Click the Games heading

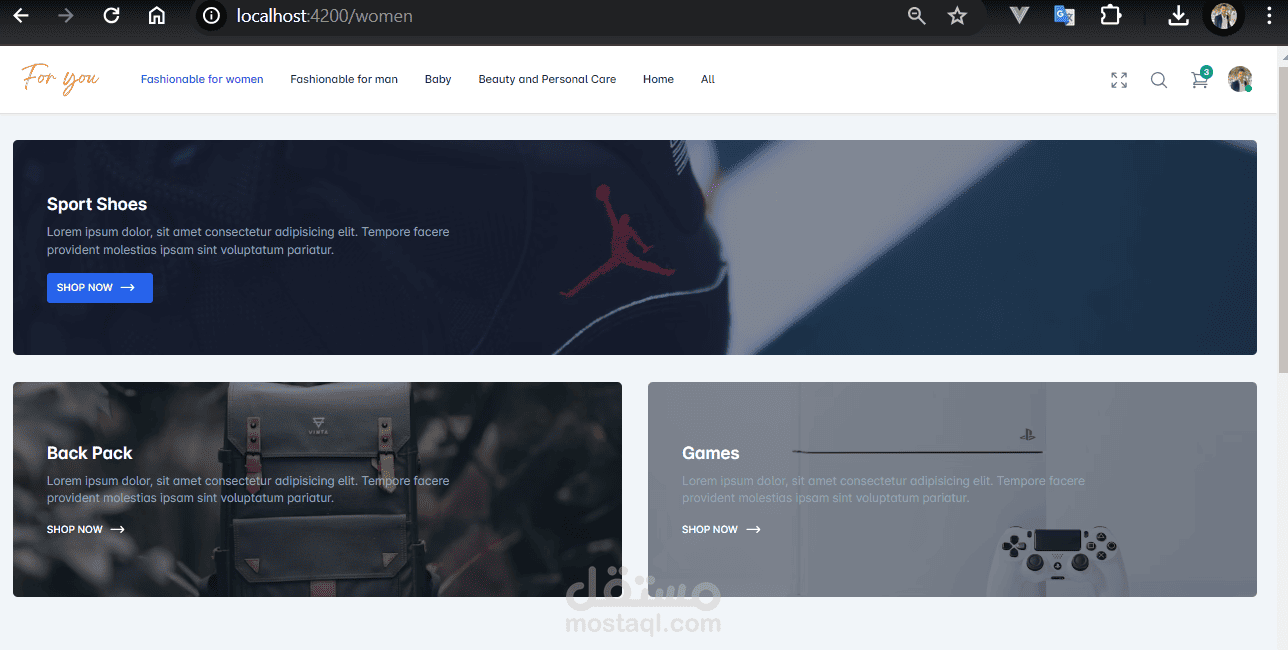[x=711, y=453]
